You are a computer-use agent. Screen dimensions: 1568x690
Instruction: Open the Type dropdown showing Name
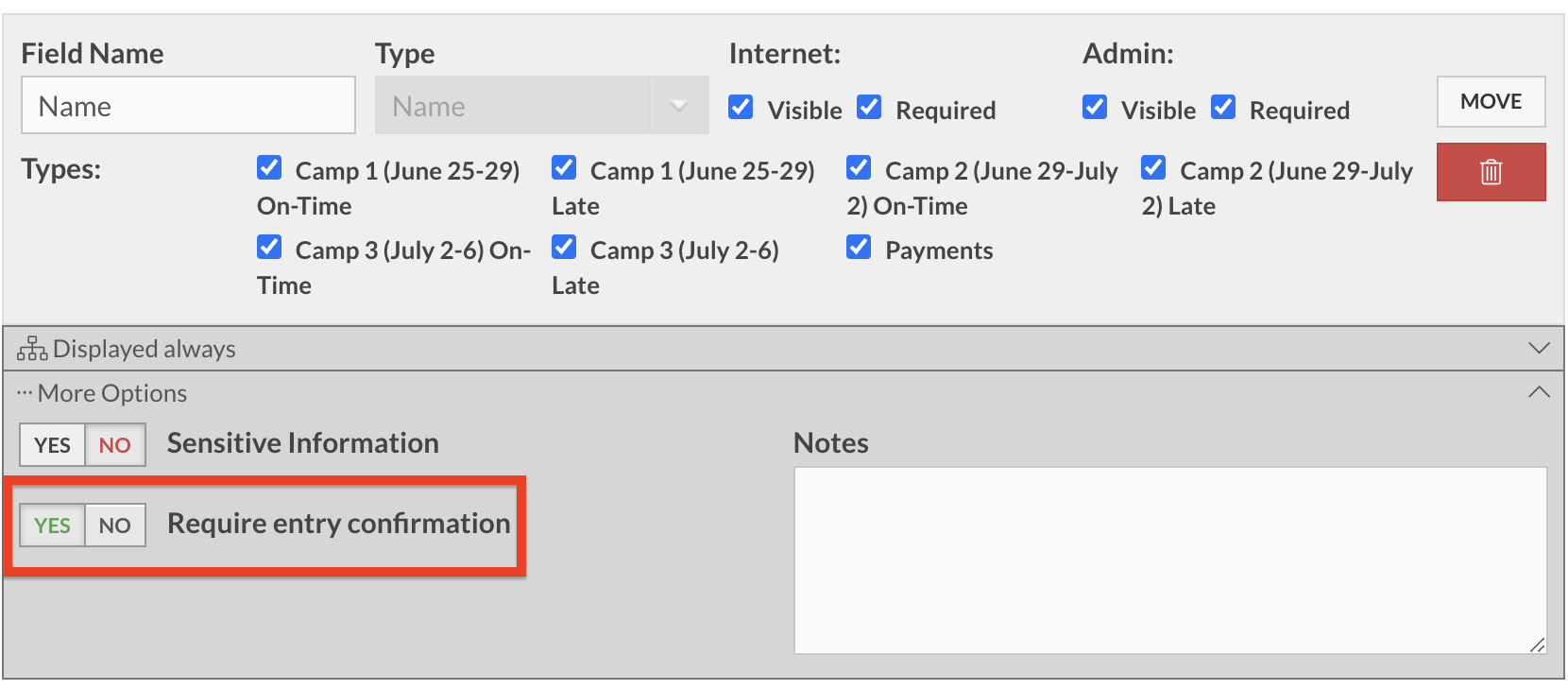pos(541,106)
